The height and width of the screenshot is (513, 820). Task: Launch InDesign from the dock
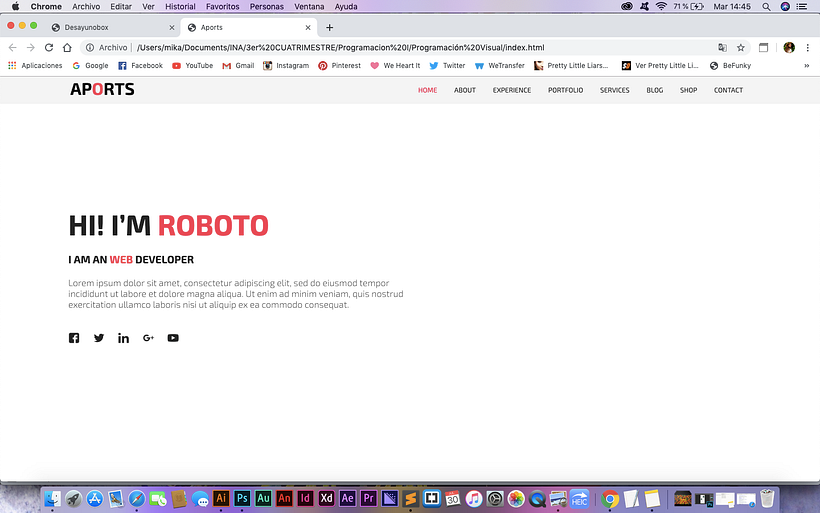pos(305,498)
